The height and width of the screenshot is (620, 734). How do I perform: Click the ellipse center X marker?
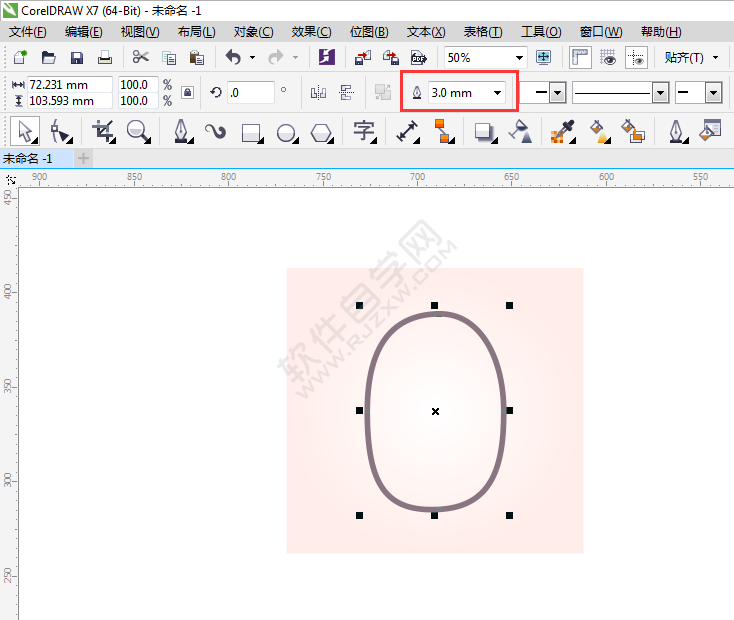(x=435, y=411)
